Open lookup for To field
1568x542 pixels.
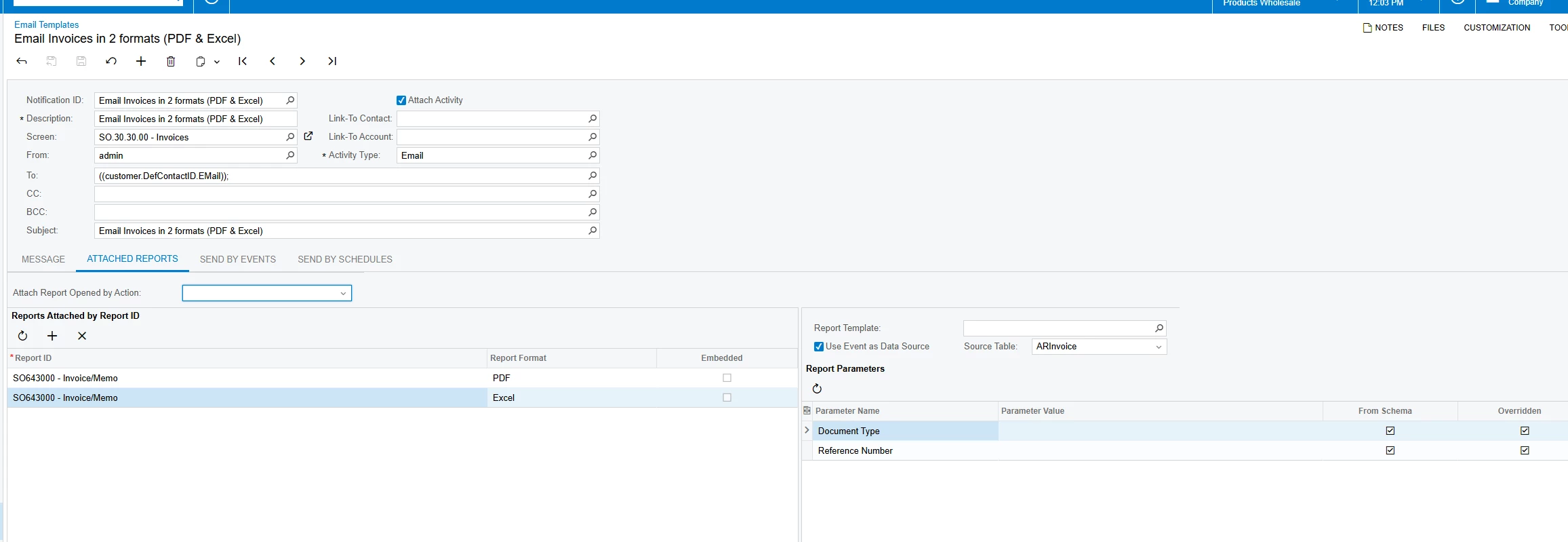pyautogui.click(x=592, y=176)
